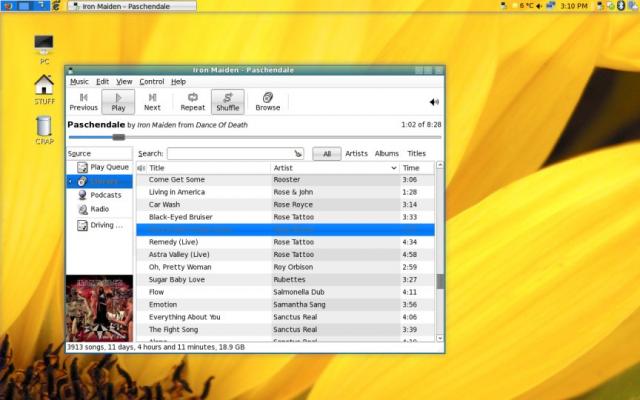
Task: Filter search by Albums
Action: point(387,153)
